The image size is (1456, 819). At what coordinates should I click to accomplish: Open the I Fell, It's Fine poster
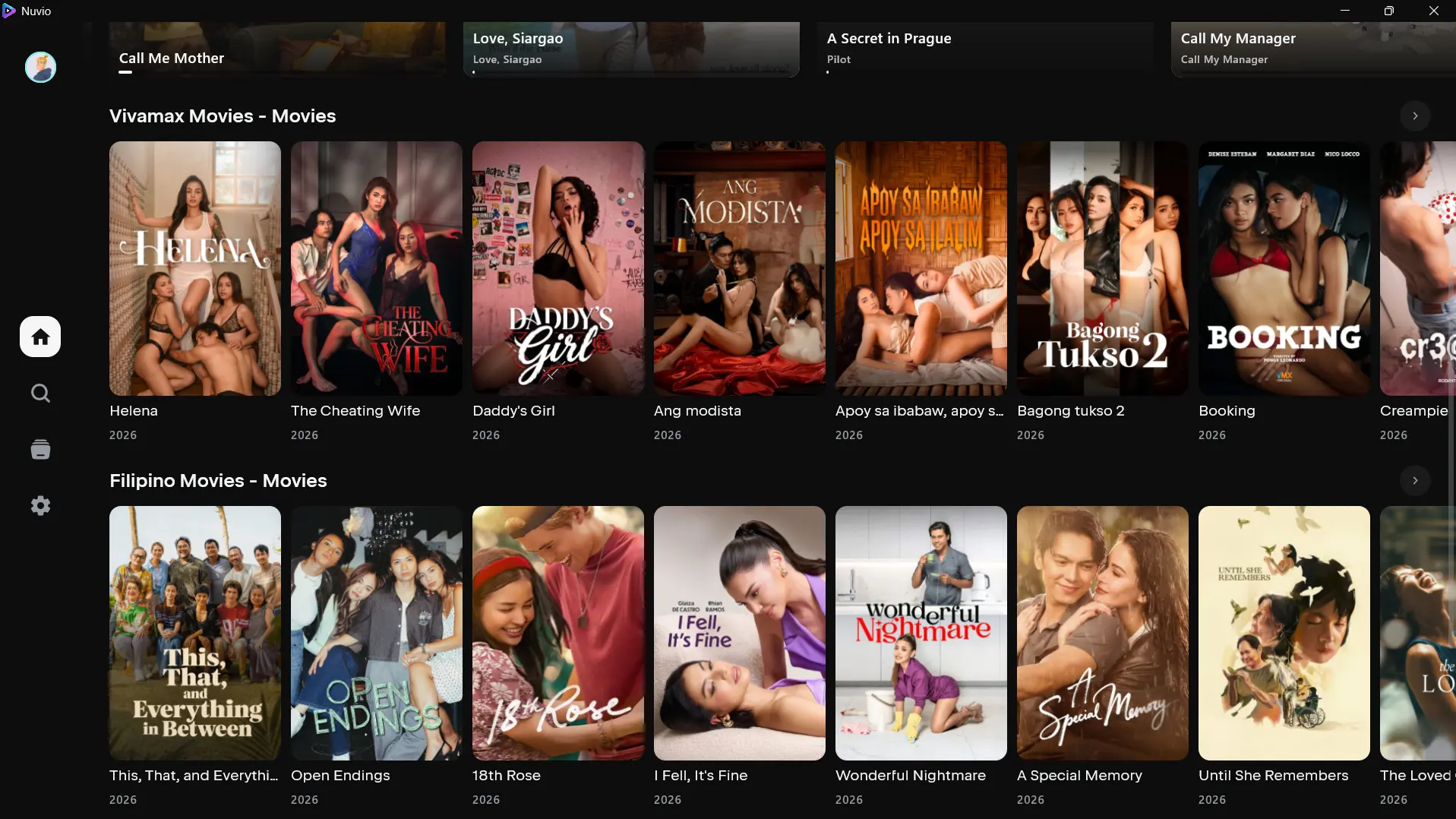click(x=740, y=633)
